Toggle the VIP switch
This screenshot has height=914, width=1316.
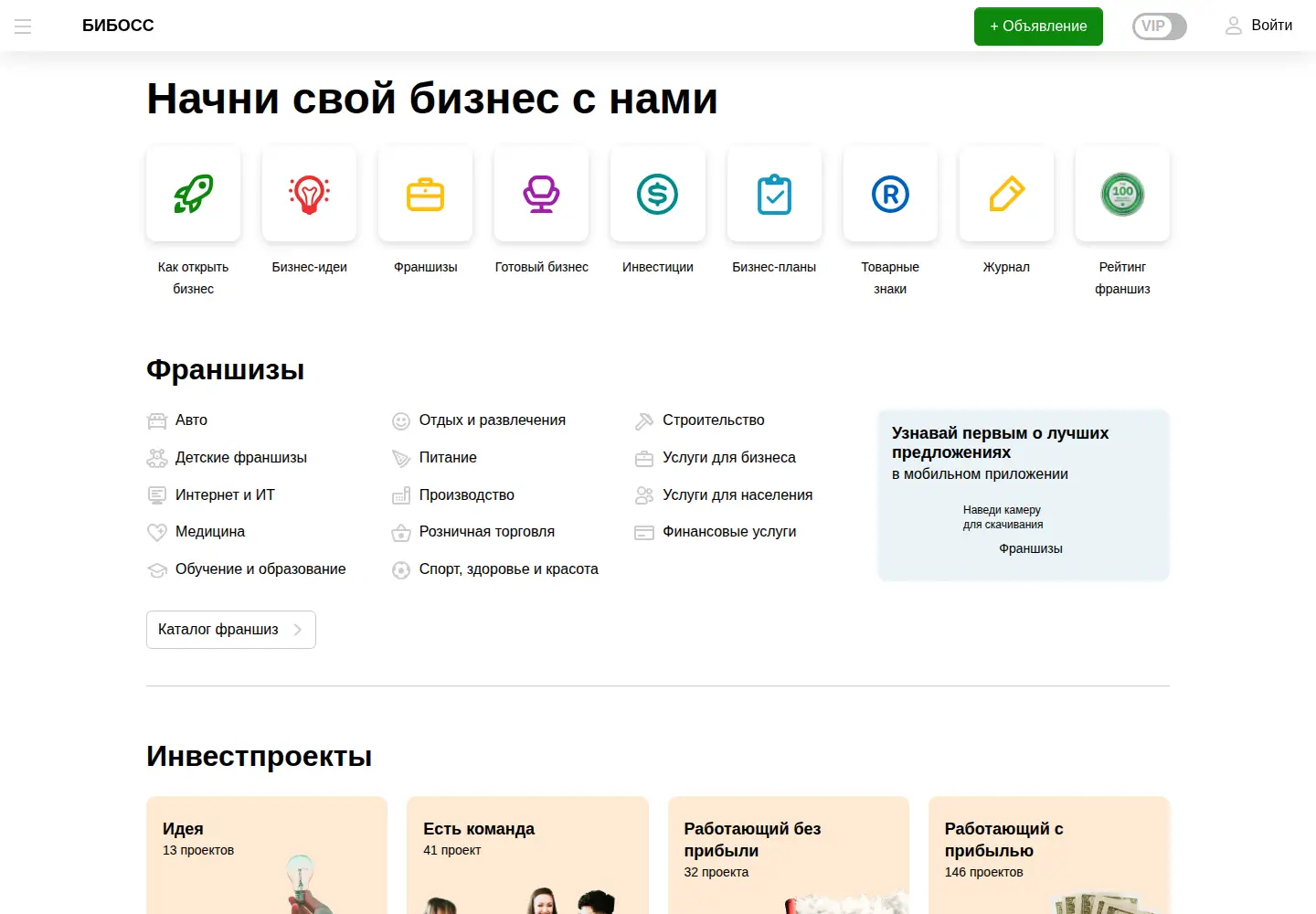(1159, 26)
